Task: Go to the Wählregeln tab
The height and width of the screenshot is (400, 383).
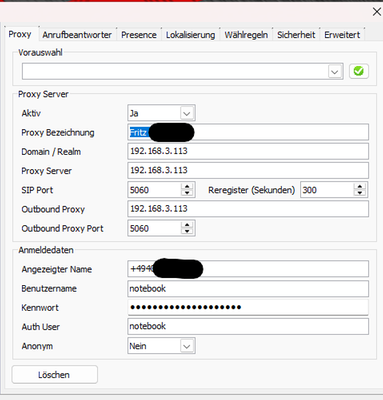Action: click(246, 35)
